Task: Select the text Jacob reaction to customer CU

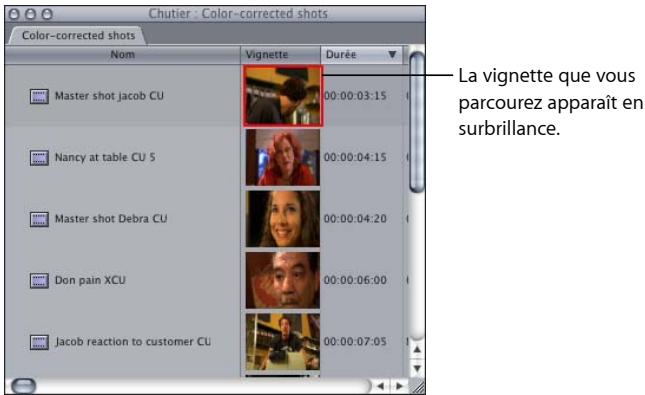Action: pyautogui.click(x=133, y=342)
